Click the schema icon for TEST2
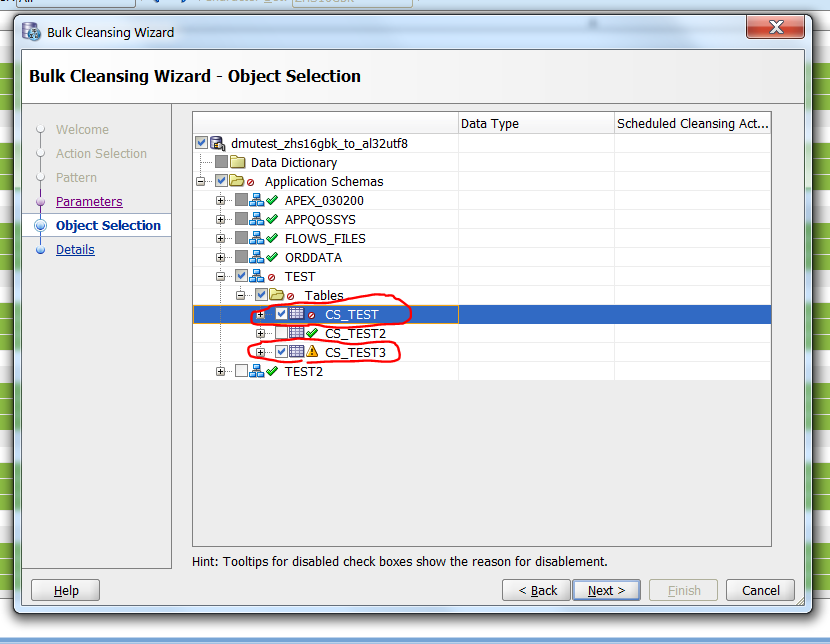The width and height of the screenshot is (830, 644). click(257, 371)
